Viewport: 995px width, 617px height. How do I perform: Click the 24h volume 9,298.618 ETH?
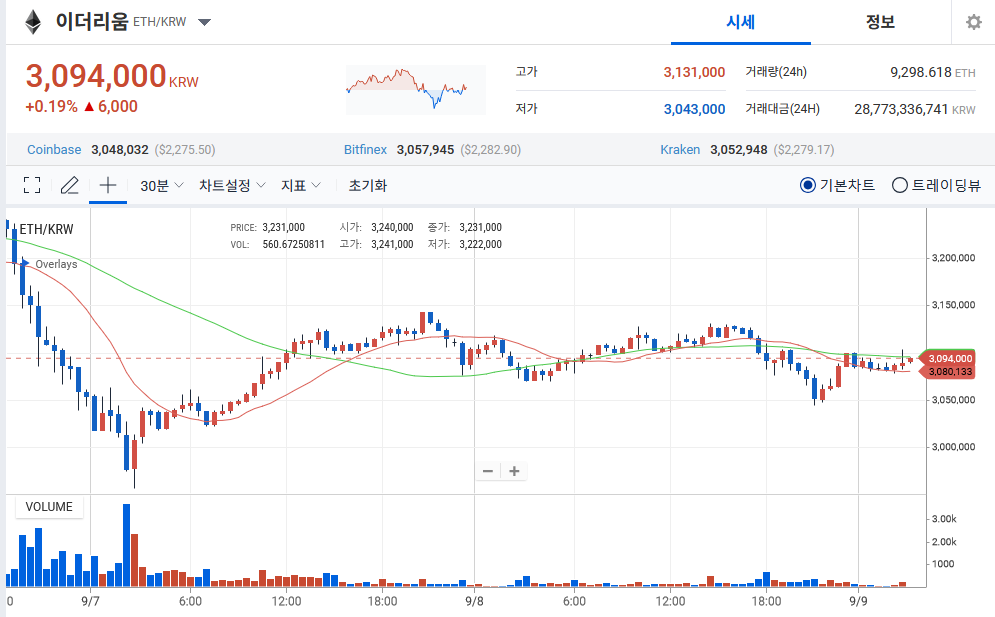pos(933,72)
